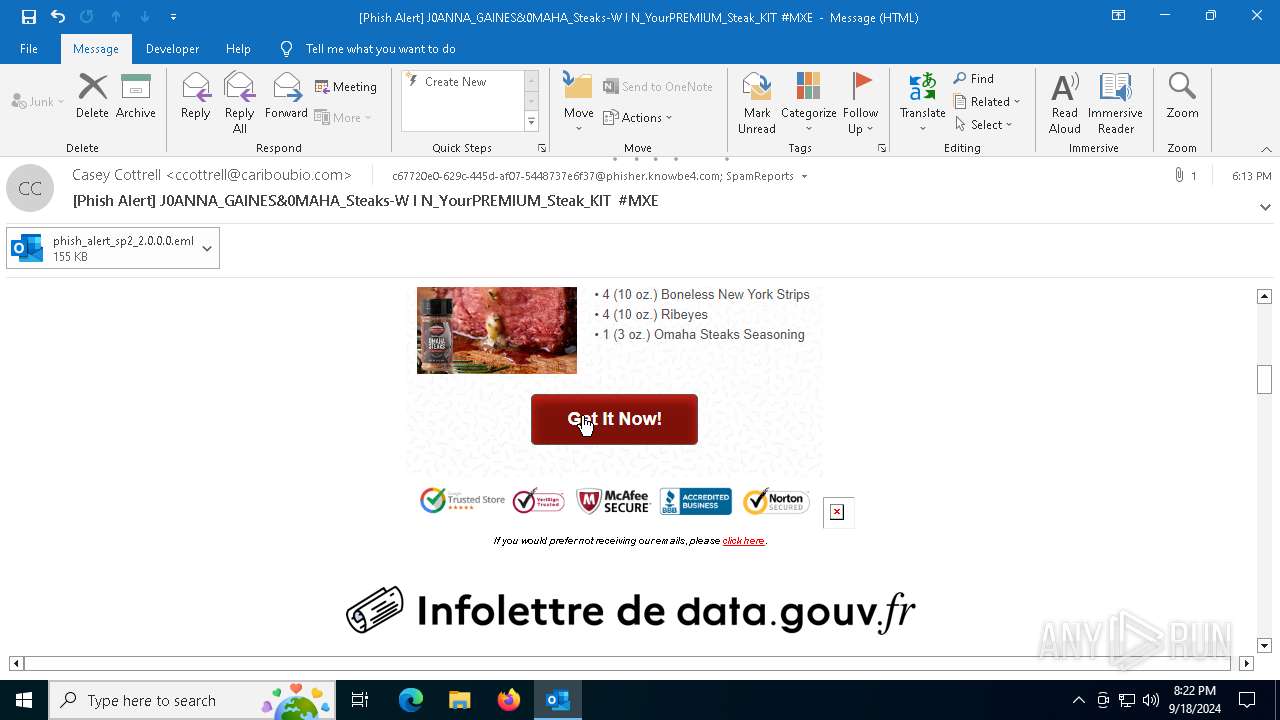The height and width of the screenshot is (720, 1280).
Task: Create a Meeting from this email
Action: (x=346, y=87)
